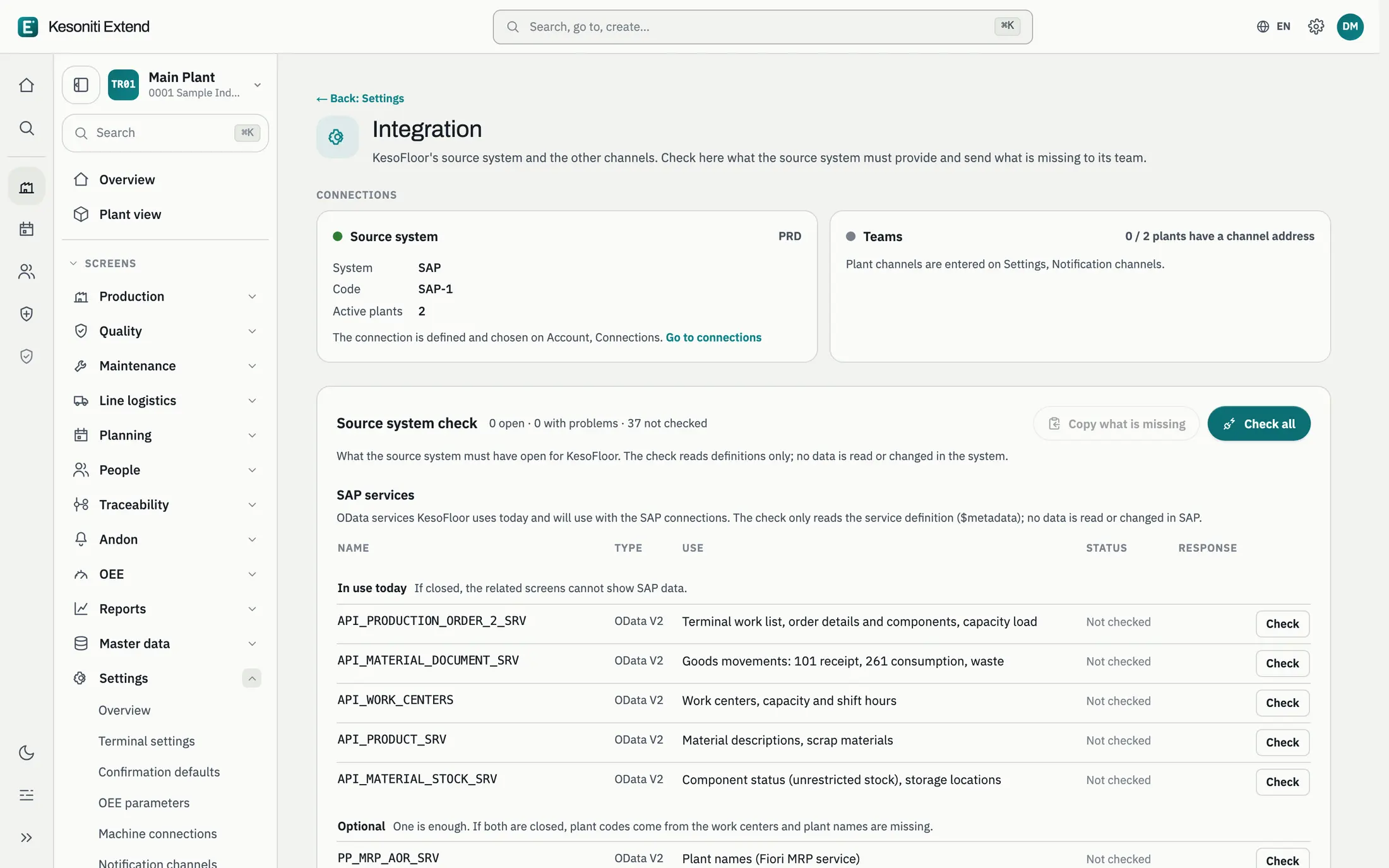Expand the rail with the double chevron

[27, 838]
